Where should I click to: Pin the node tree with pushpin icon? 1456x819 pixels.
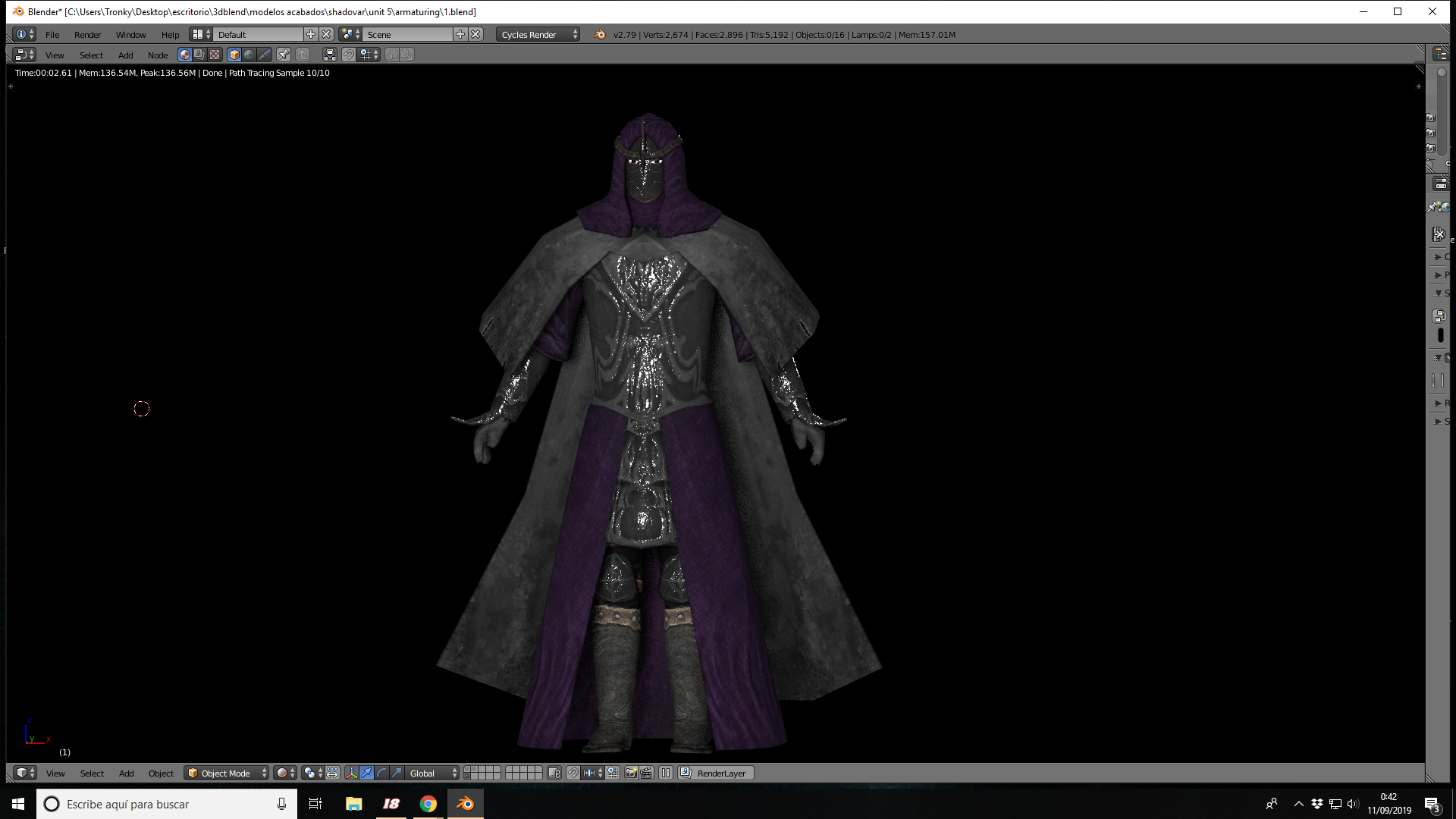284,55
